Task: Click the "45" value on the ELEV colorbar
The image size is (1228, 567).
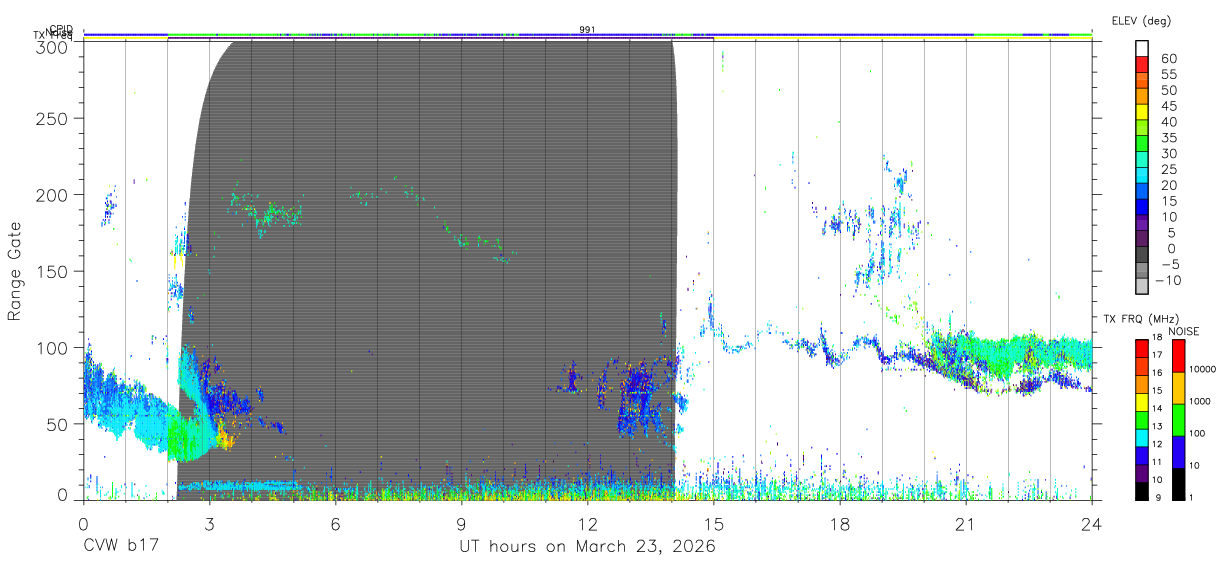Action: pyautogui.click(x=1169, y=106)
